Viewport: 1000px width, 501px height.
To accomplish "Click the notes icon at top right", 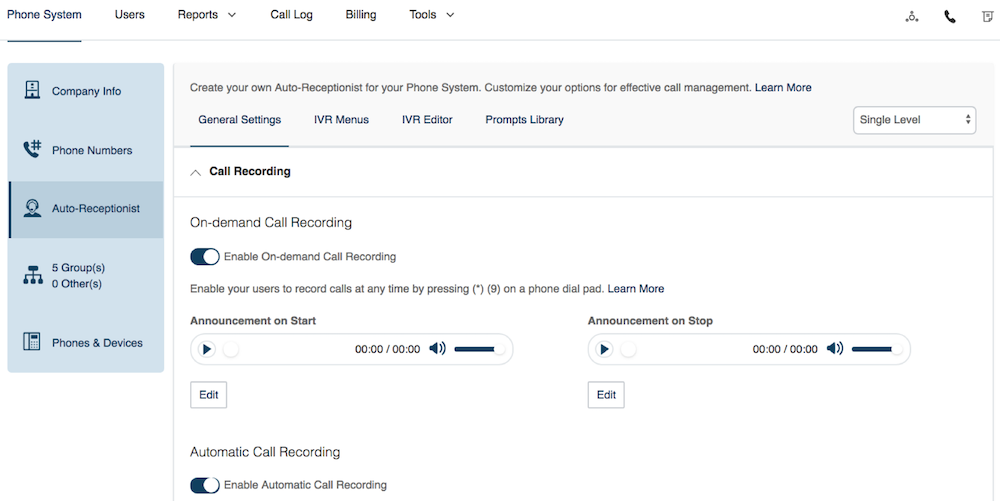I will (x=987, y=17).
